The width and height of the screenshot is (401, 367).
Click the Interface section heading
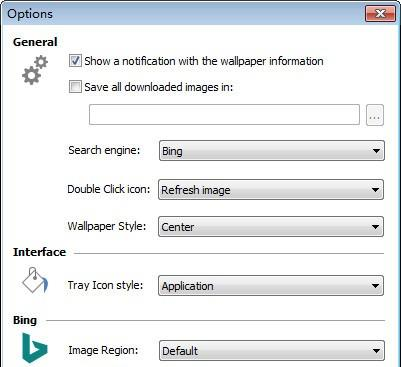(x=39, y=252)
